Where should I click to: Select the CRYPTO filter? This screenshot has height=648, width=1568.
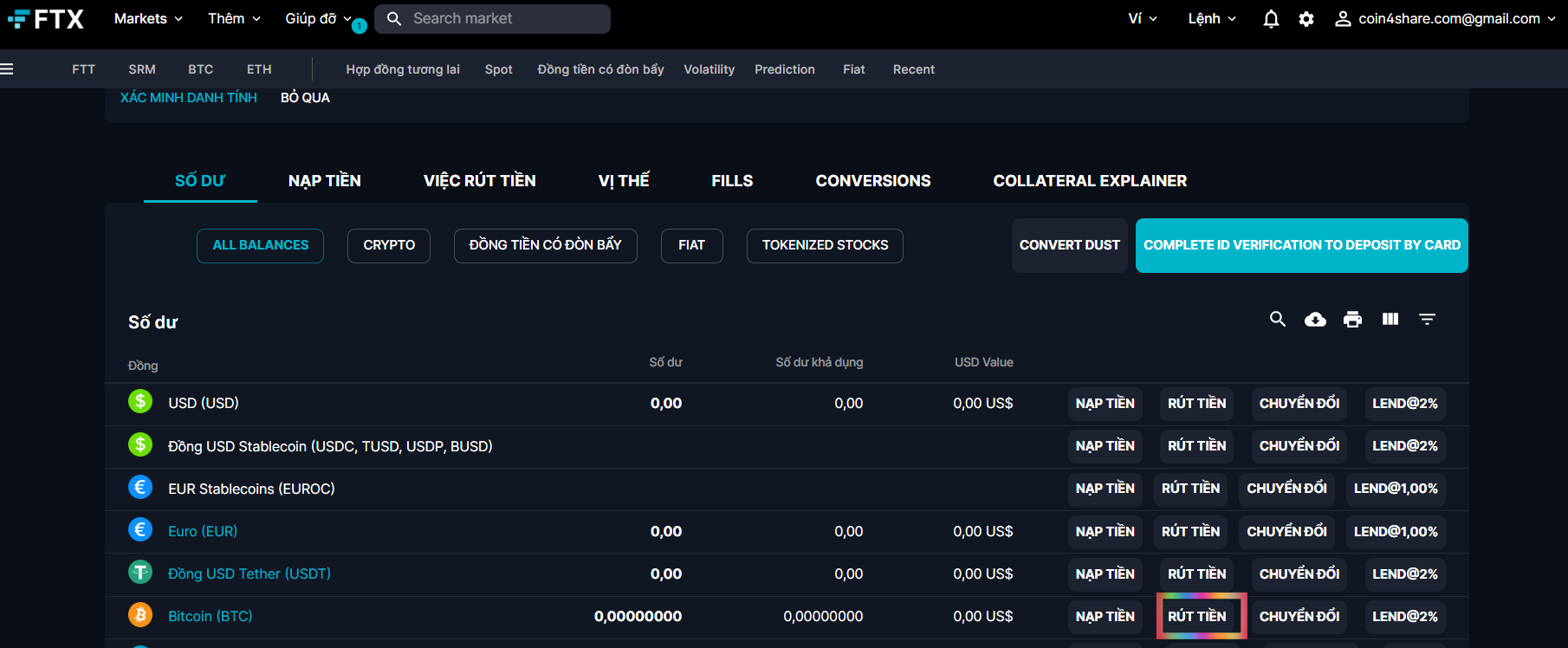click(x=389, y=245)
